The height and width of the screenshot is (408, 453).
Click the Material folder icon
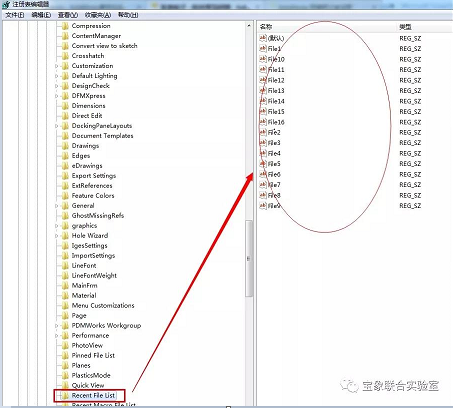65,295
